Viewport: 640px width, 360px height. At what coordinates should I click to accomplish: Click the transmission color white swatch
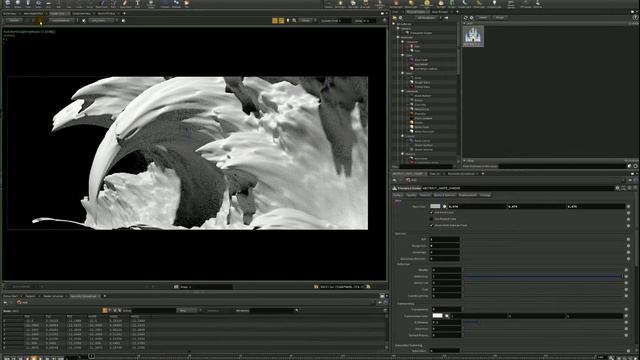coord(437,316)
